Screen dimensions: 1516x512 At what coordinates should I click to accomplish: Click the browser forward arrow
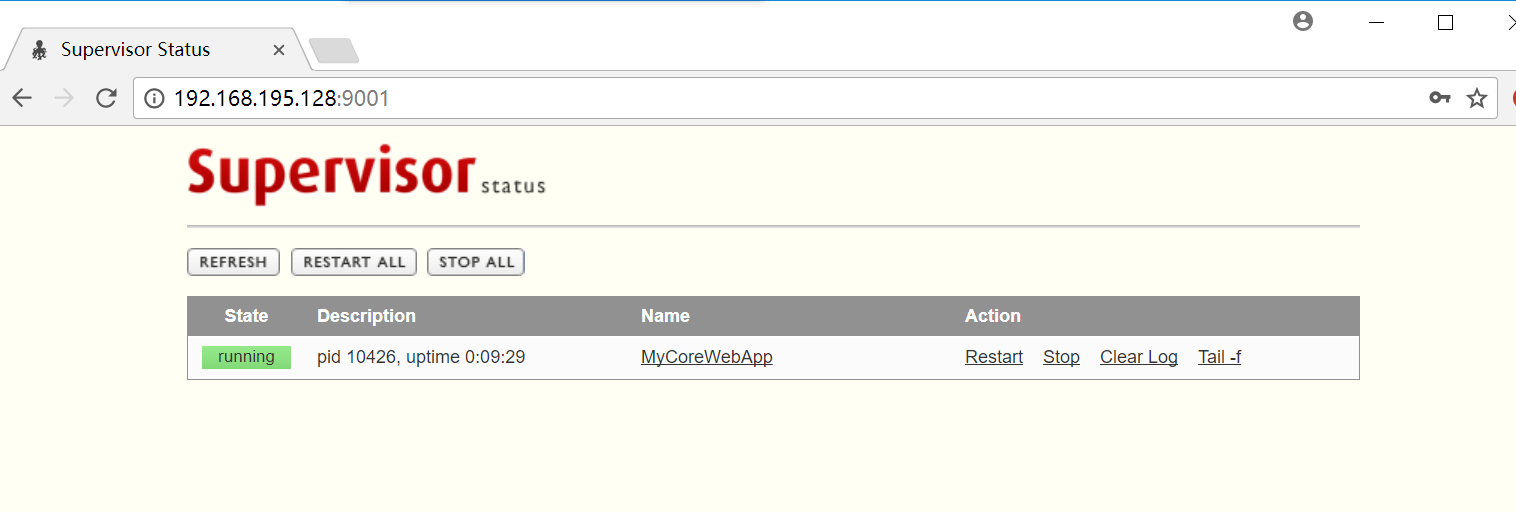64,98
